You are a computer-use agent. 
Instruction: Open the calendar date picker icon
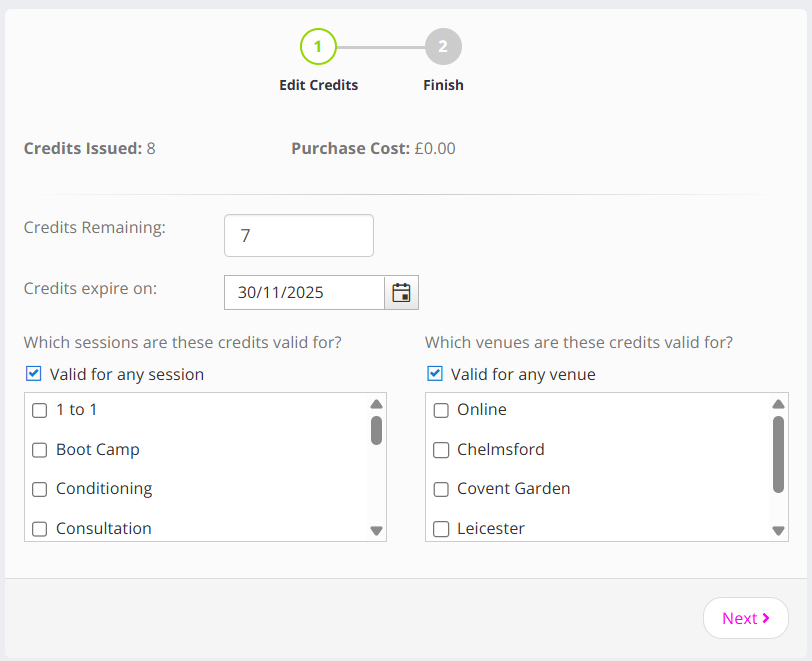pyautogui.click(x=401, y=293)
